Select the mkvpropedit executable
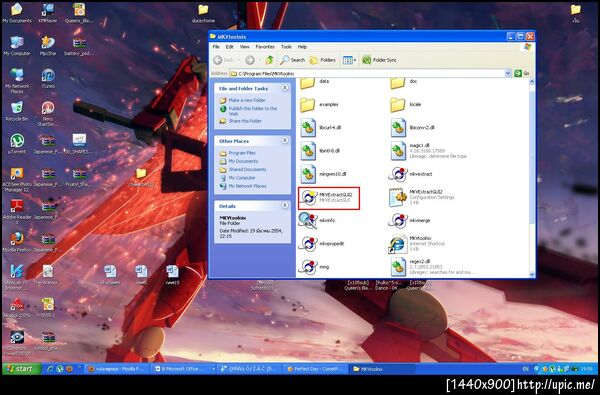The image size is (600, 395). pos(322,244)
